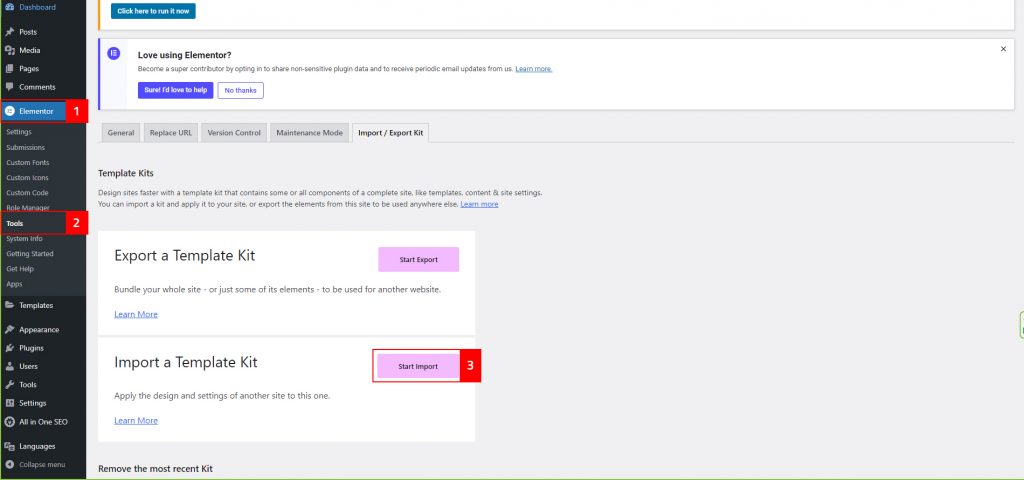Open Learn More under Import a Template Kit
The width and height of the screenshot is (1024, 480).
click(x=136, y=421)
